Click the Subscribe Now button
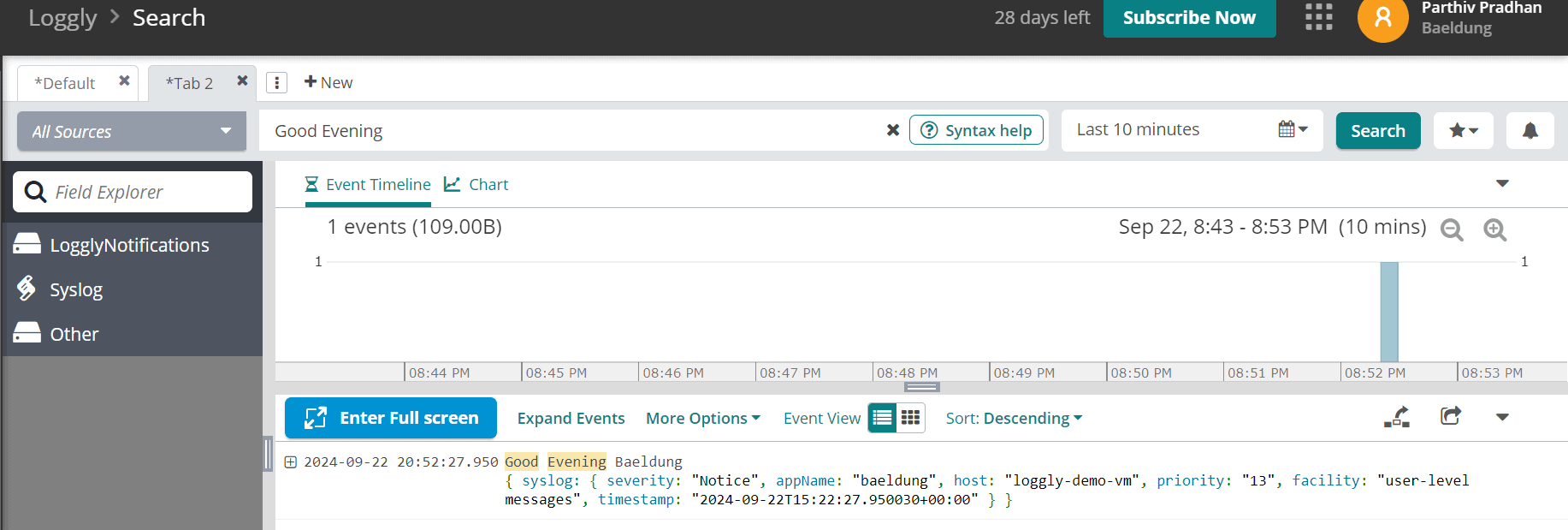This screenshot has width=1568, height=530. click(1188, 18)
